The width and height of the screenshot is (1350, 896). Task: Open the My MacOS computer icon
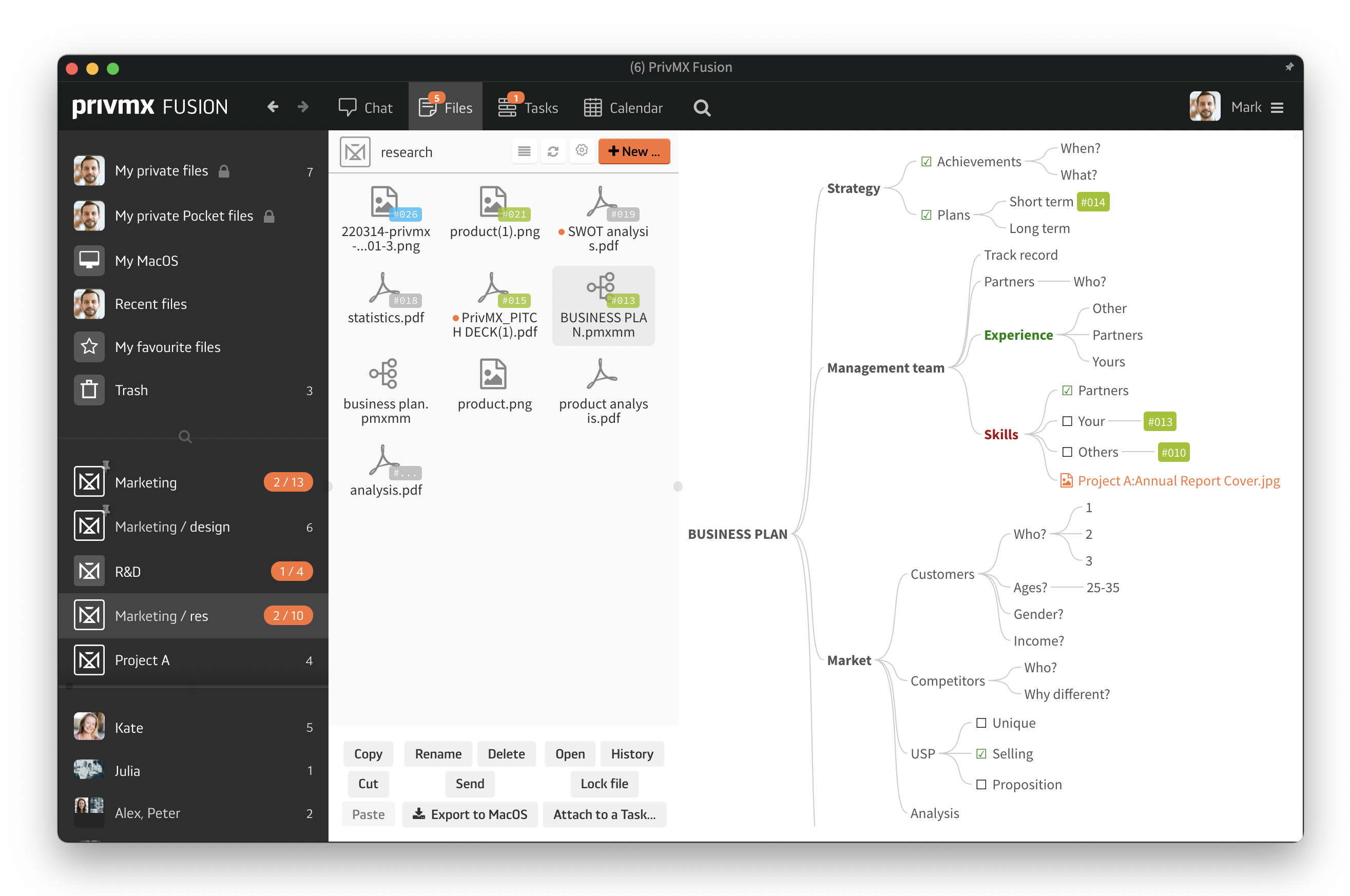[x=89, y=261]
